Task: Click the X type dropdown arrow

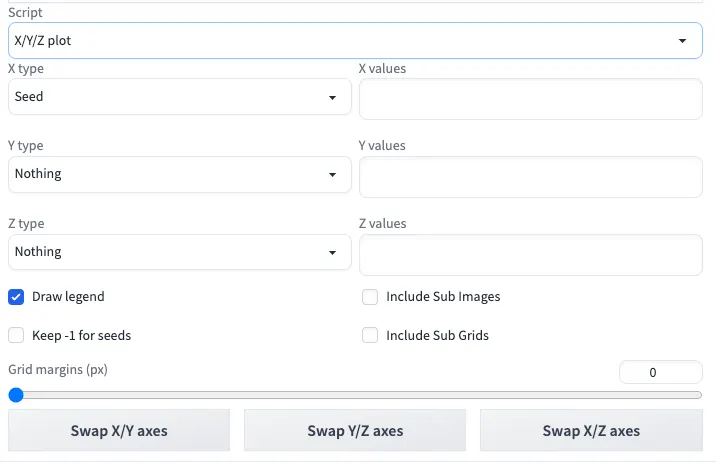Action: 332,98
